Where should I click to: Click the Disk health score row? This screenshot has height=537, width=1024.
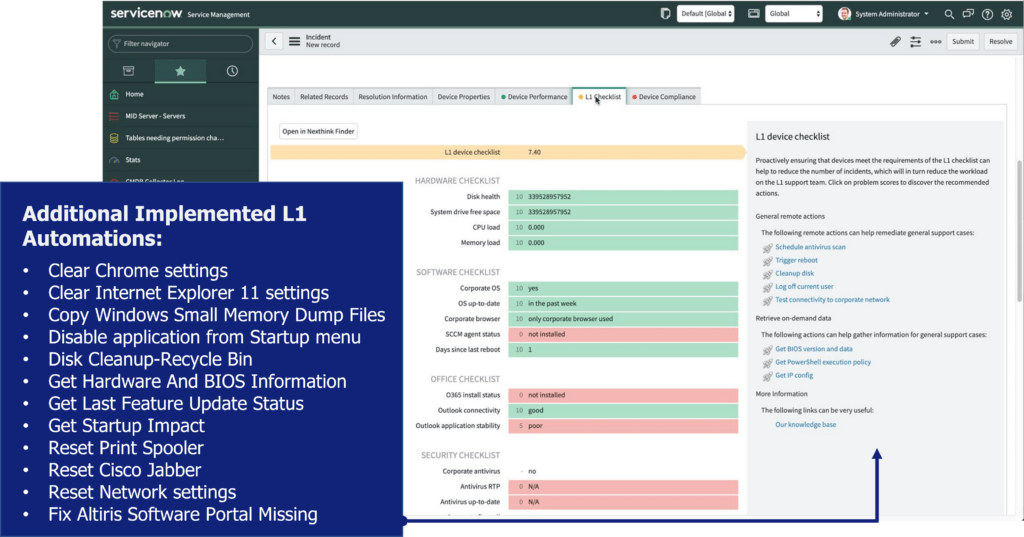[623, 197]
